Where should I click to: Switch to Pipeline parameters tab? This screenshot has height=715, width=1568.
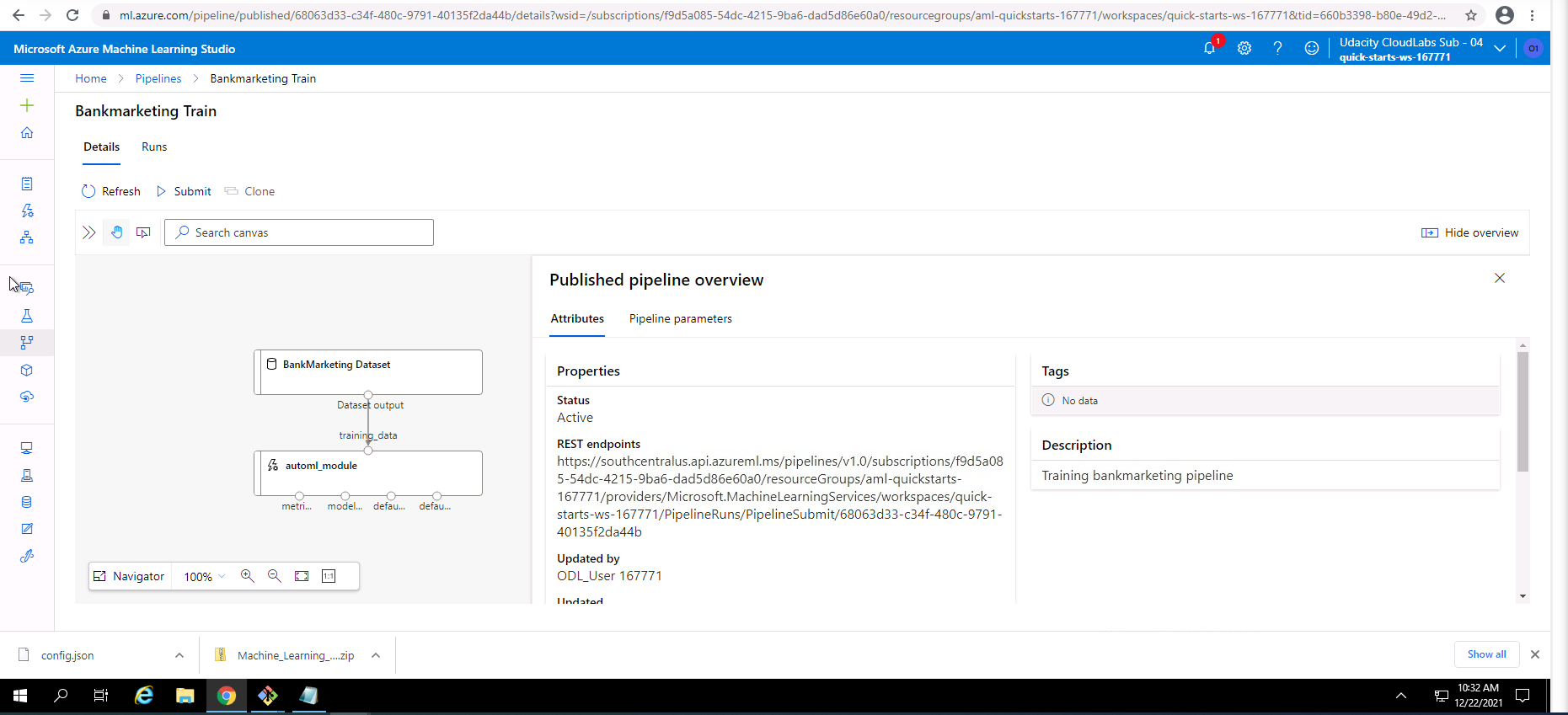tap(681, 318)
